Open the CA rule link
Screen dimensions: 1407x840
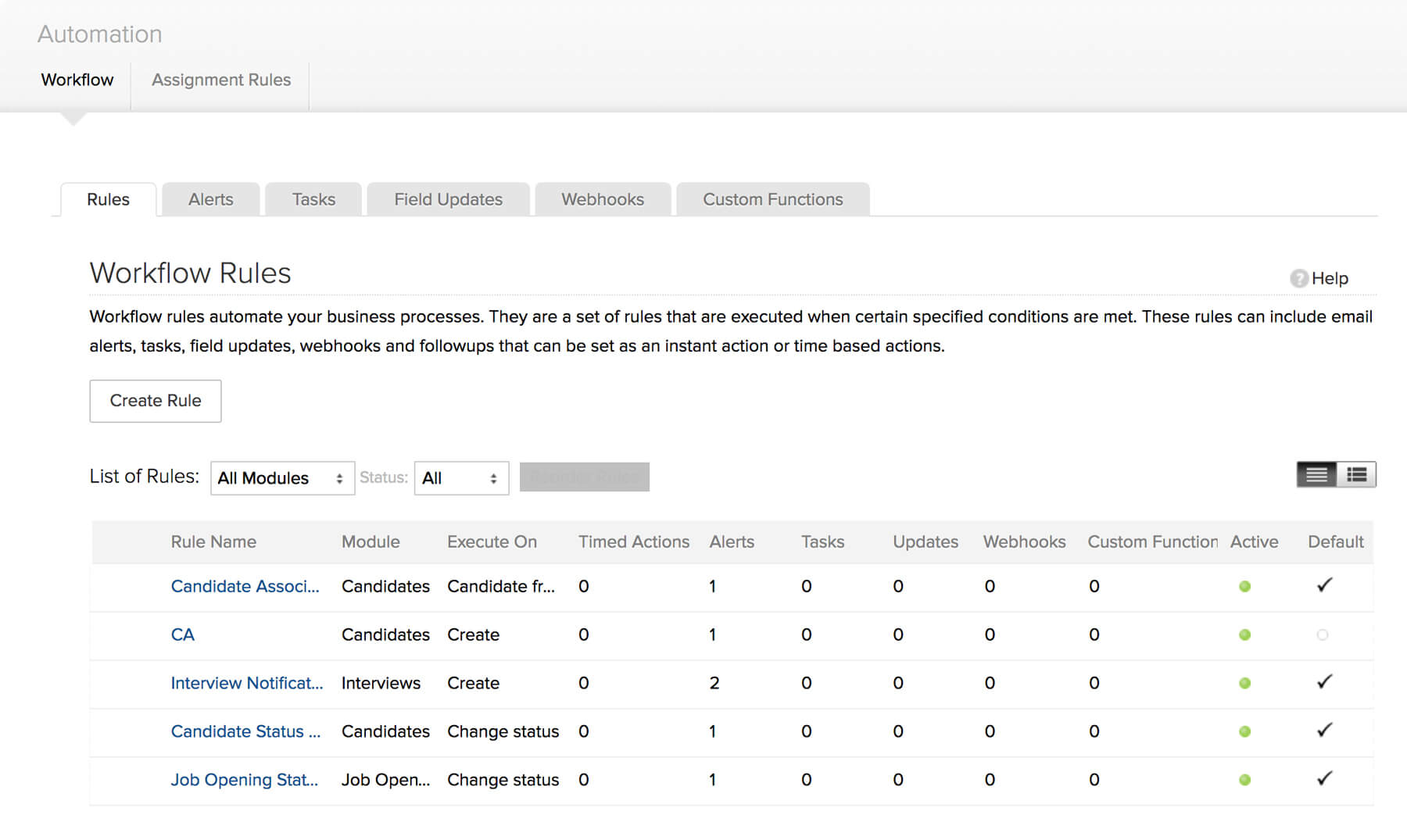[182, 634]
